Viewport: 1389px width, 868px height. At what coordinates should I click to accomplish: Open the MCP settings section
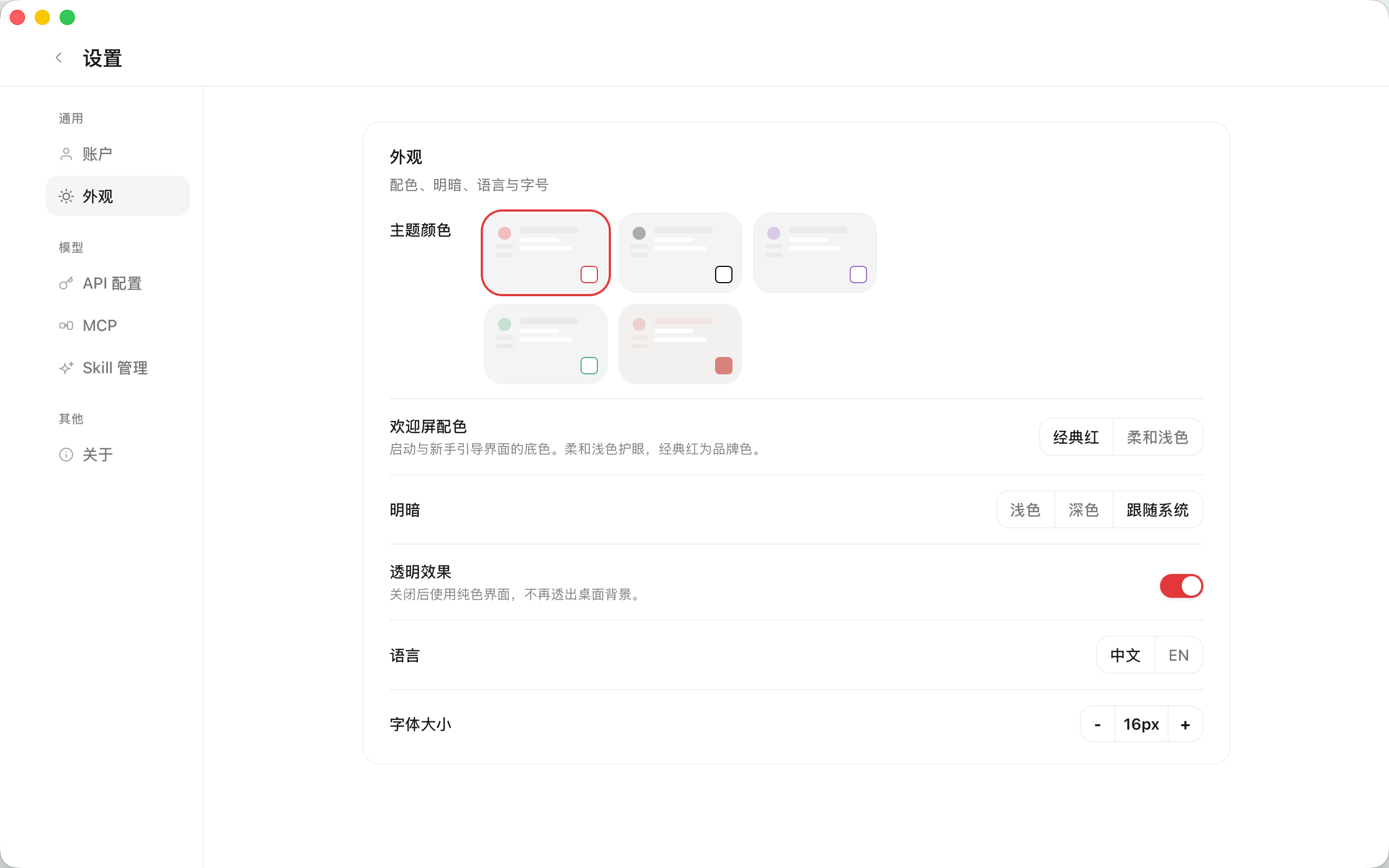(118, 325)
